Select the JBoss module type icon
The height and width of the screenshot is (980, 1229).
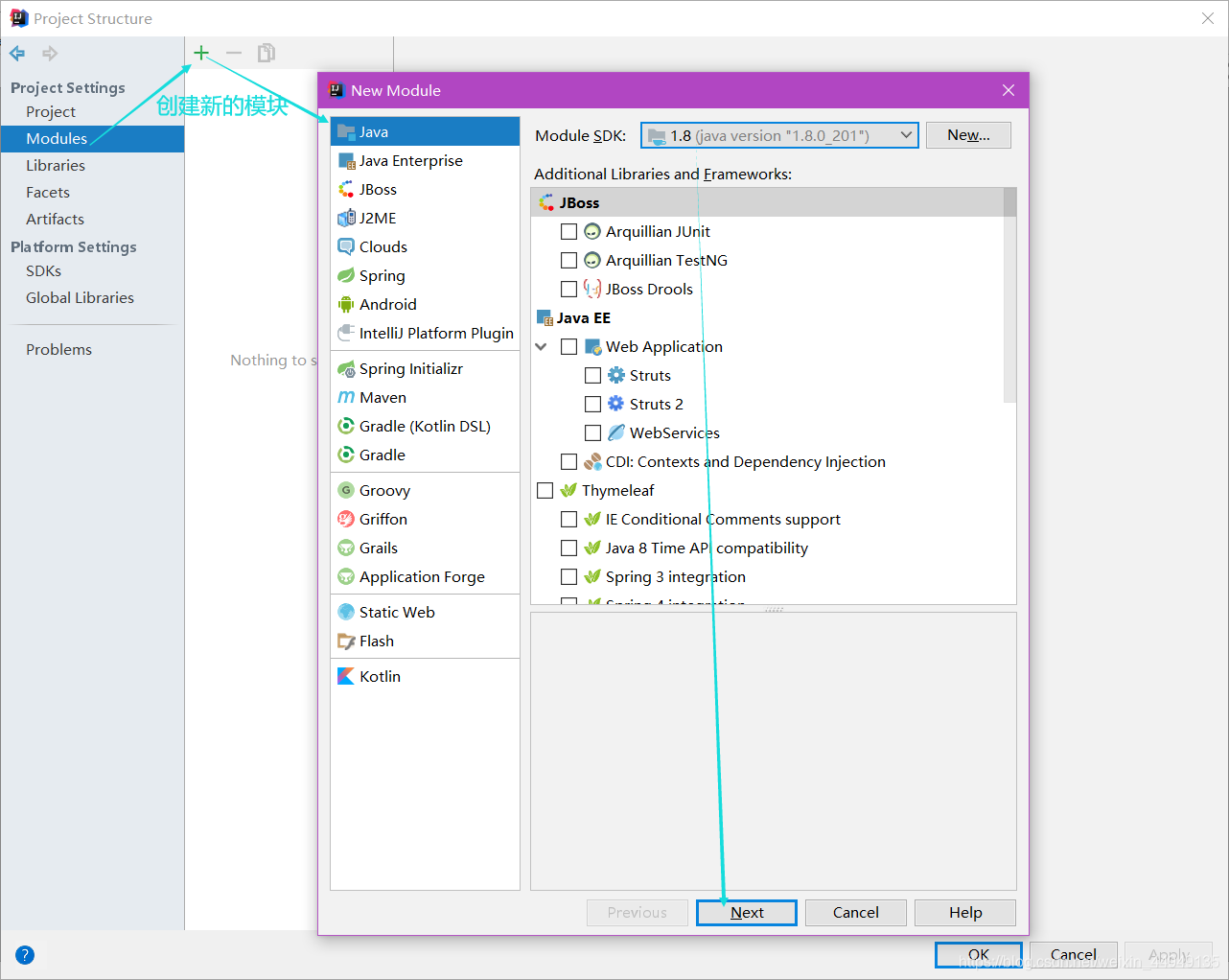click(346, 189)
